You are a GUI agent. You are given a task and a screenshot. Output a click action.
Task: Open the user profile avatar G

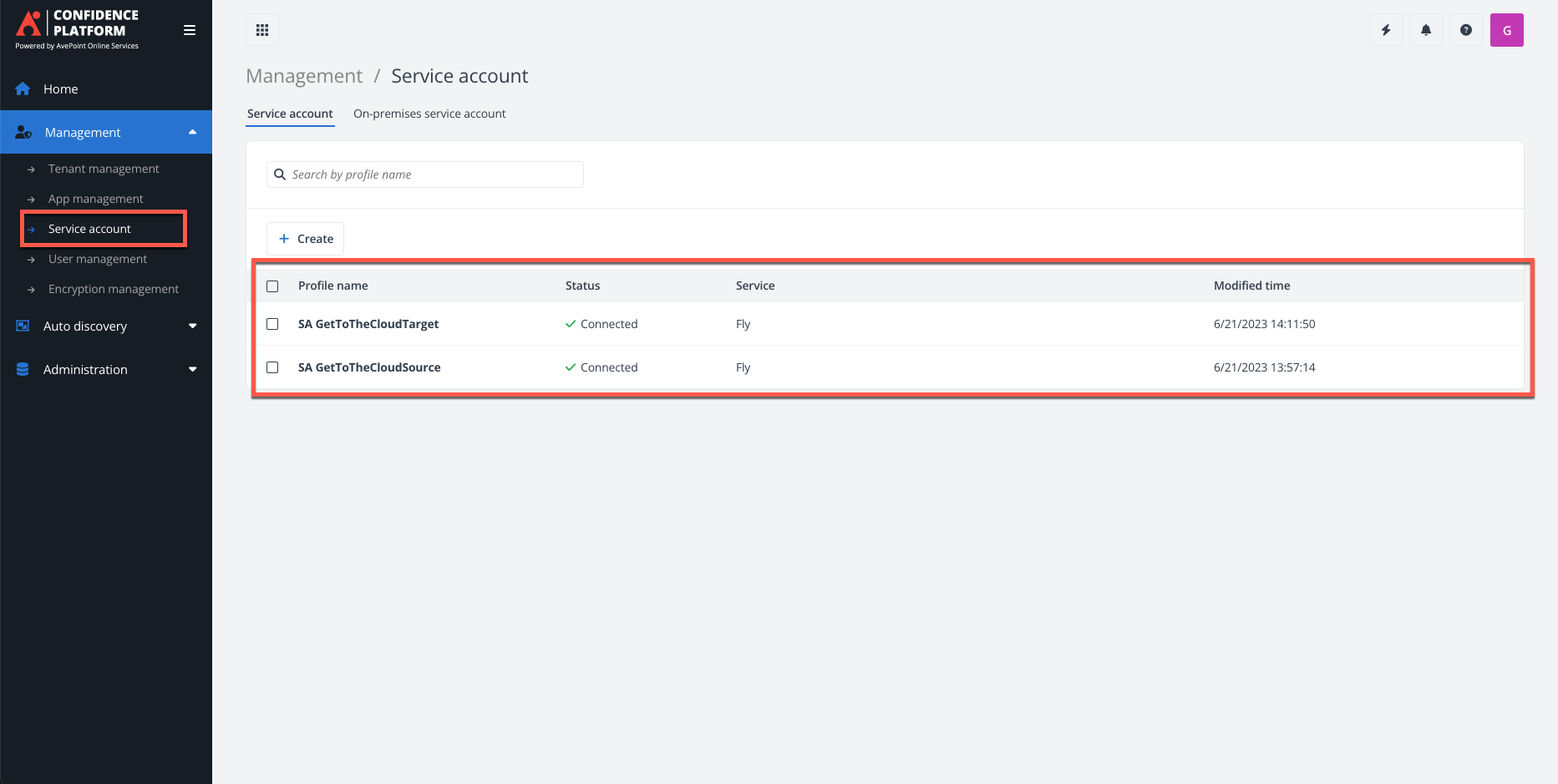click(x=1507, y=29)
